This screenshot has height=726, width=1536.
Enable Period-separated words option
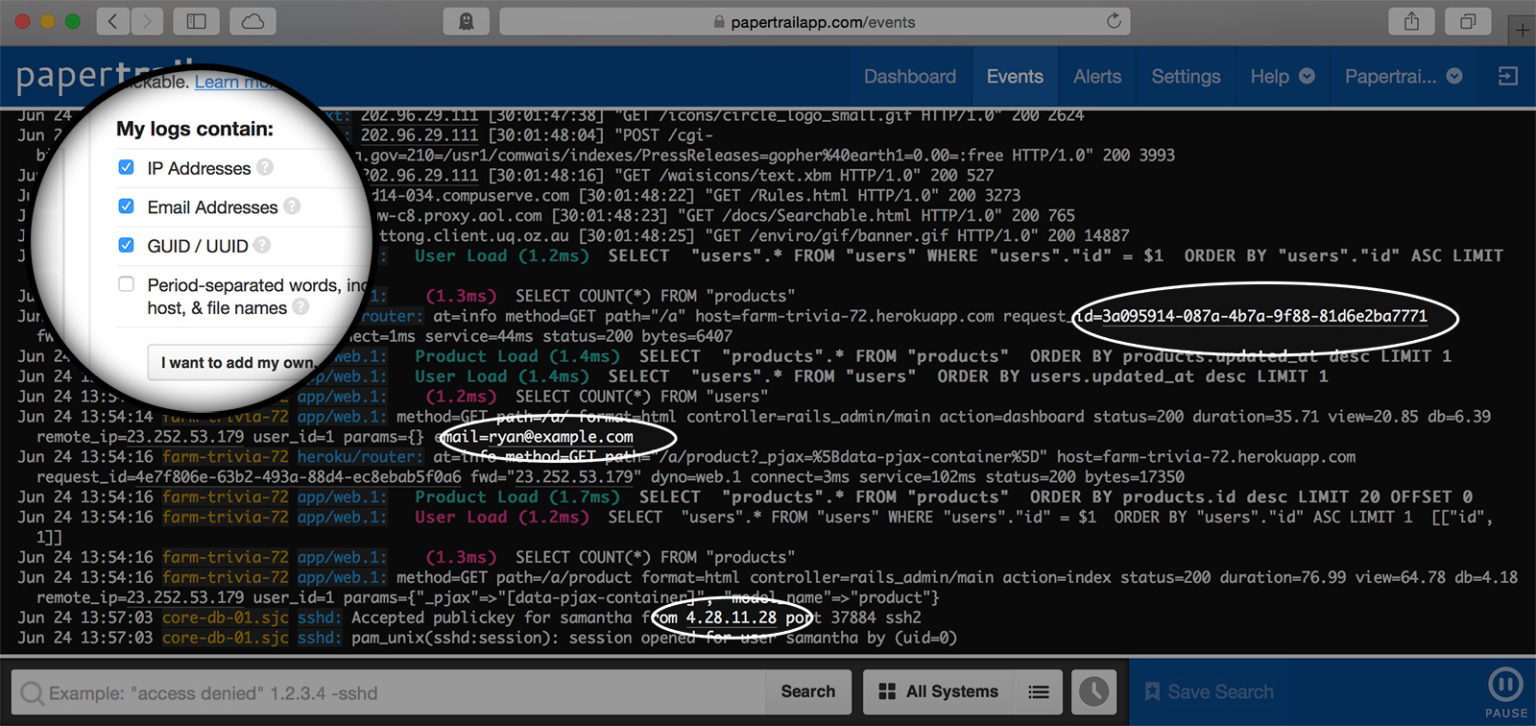[x=126, y=284]
